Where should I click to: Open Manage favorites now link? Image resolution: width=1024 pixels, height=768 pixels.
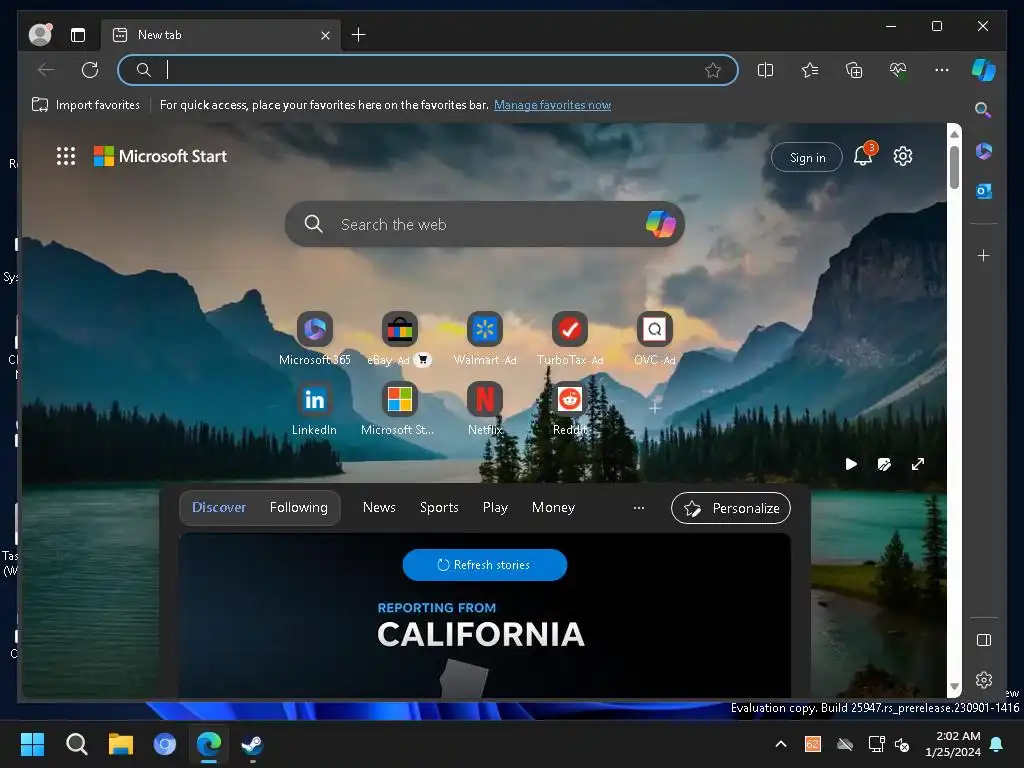(x=552, y=105)
